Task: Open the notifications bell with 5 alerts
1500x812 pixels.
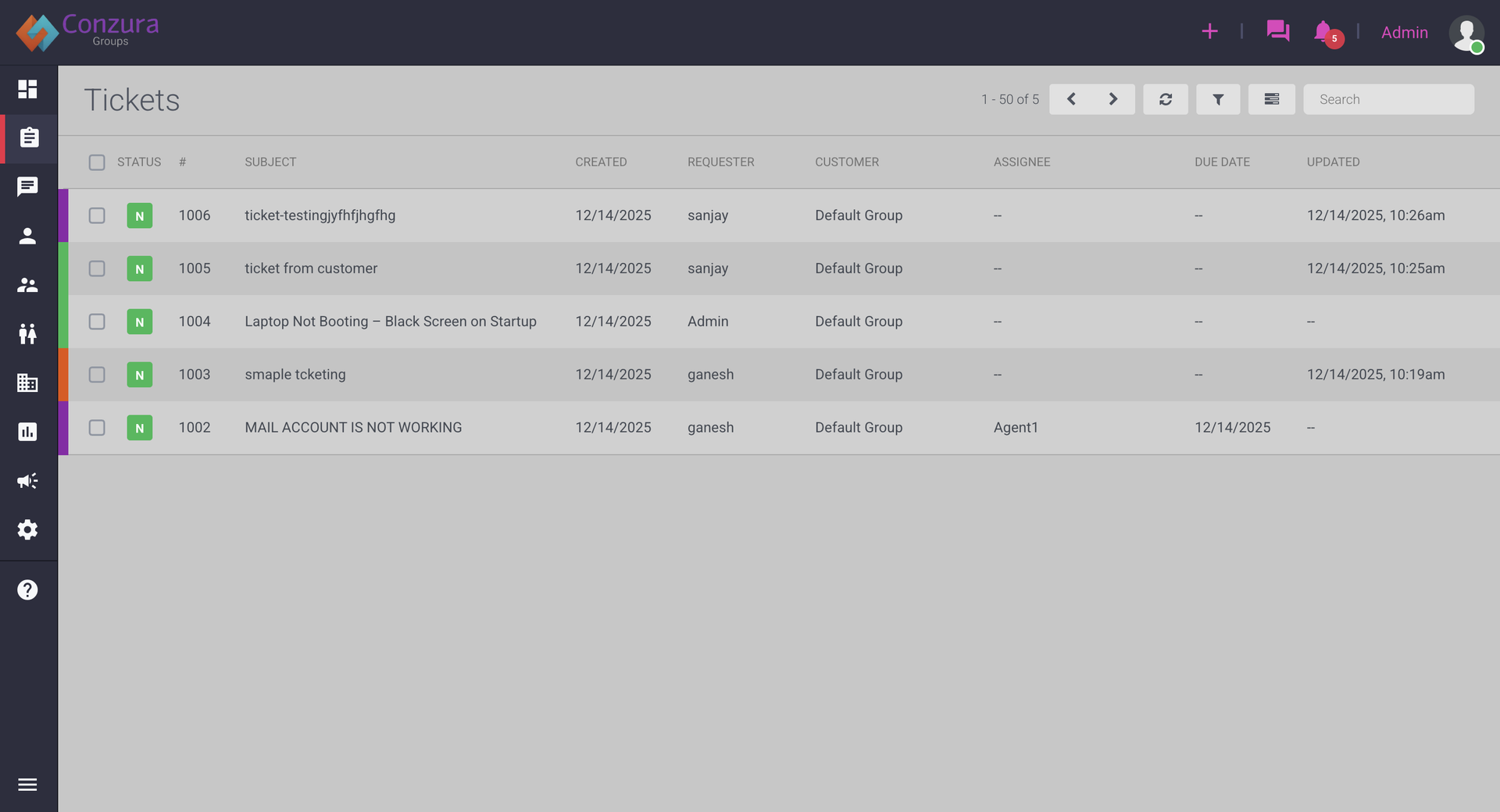Action: pyautogui.click(x=1323, y=32)
